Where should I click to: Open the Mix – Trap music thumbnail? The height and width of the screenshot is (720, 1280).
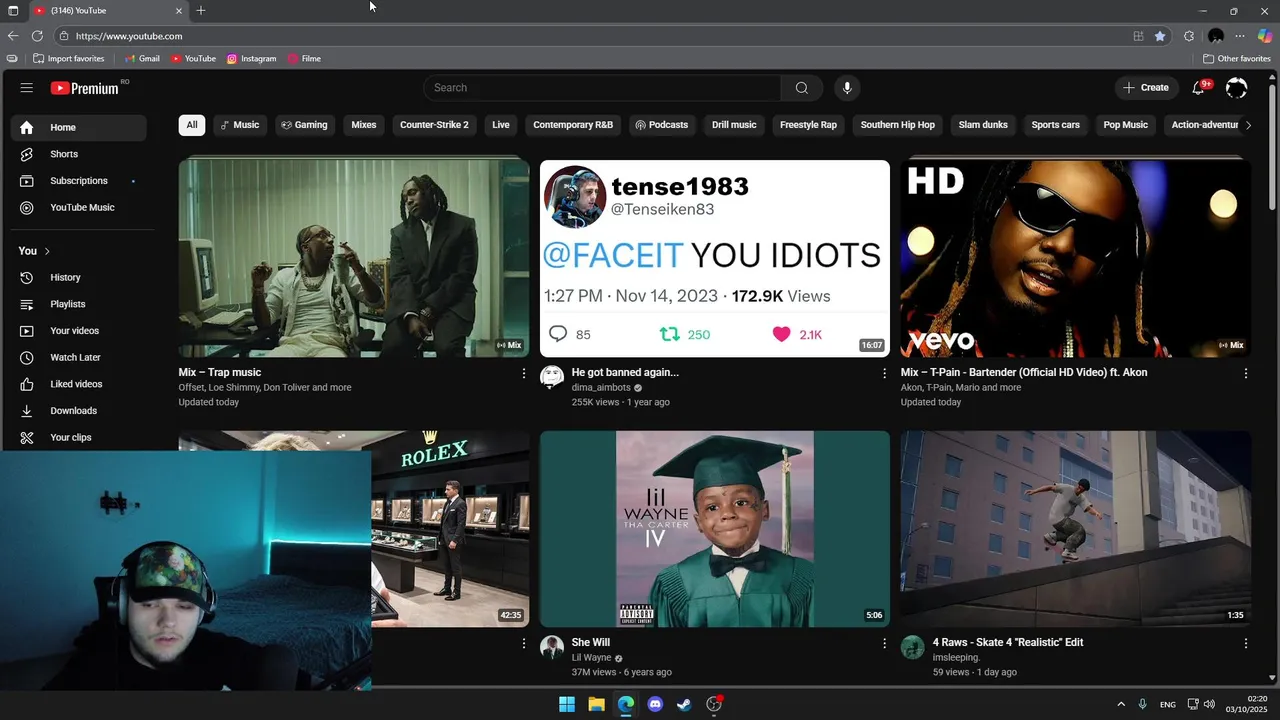[x=354, y=258]
